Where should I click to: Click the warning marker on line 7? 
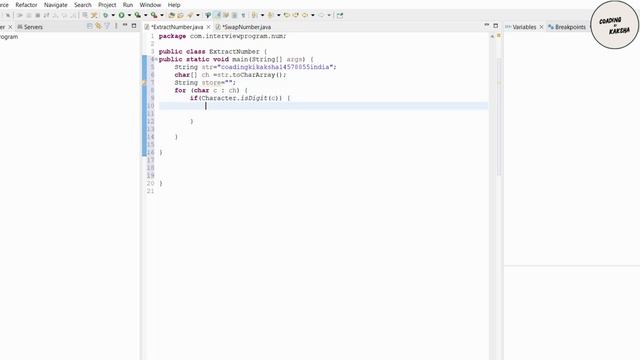tap(144, 82)
